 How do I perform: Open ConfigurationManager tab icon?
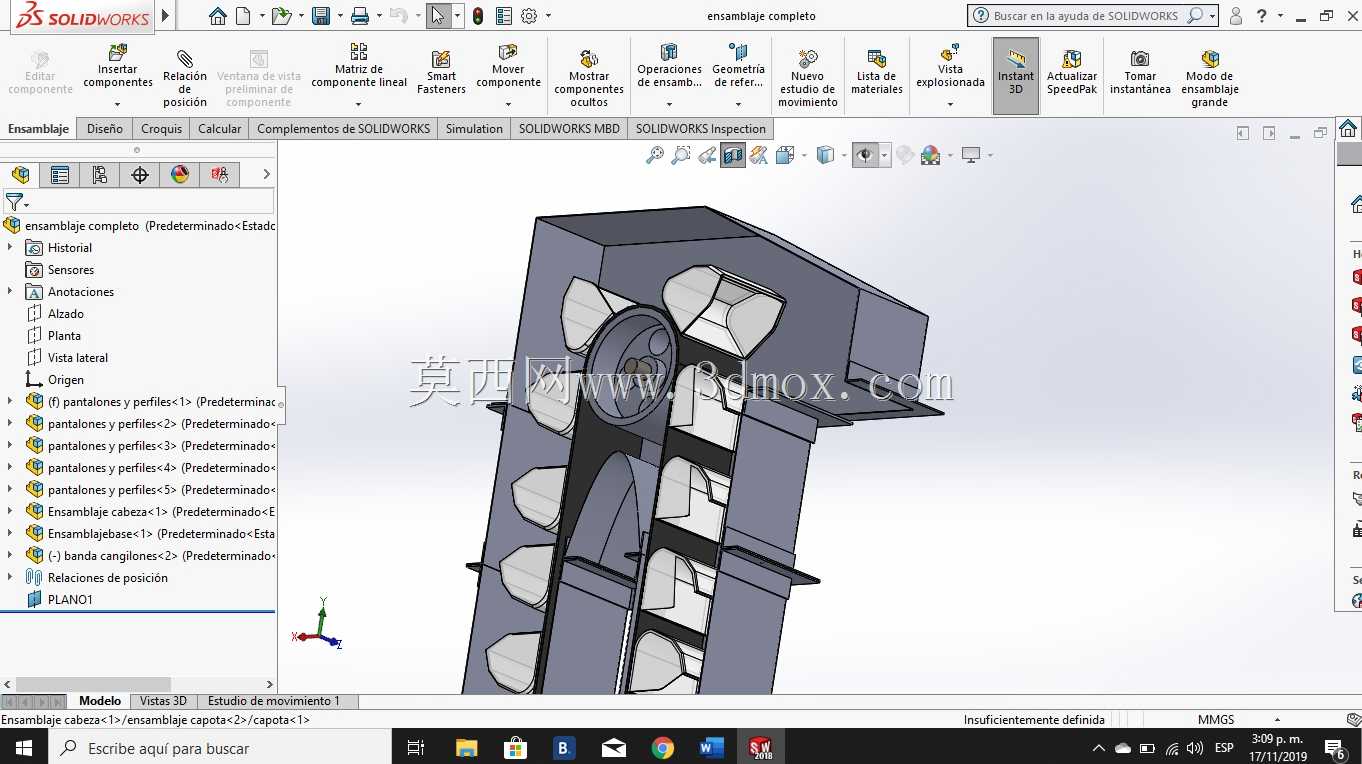[x=100, y=175]
